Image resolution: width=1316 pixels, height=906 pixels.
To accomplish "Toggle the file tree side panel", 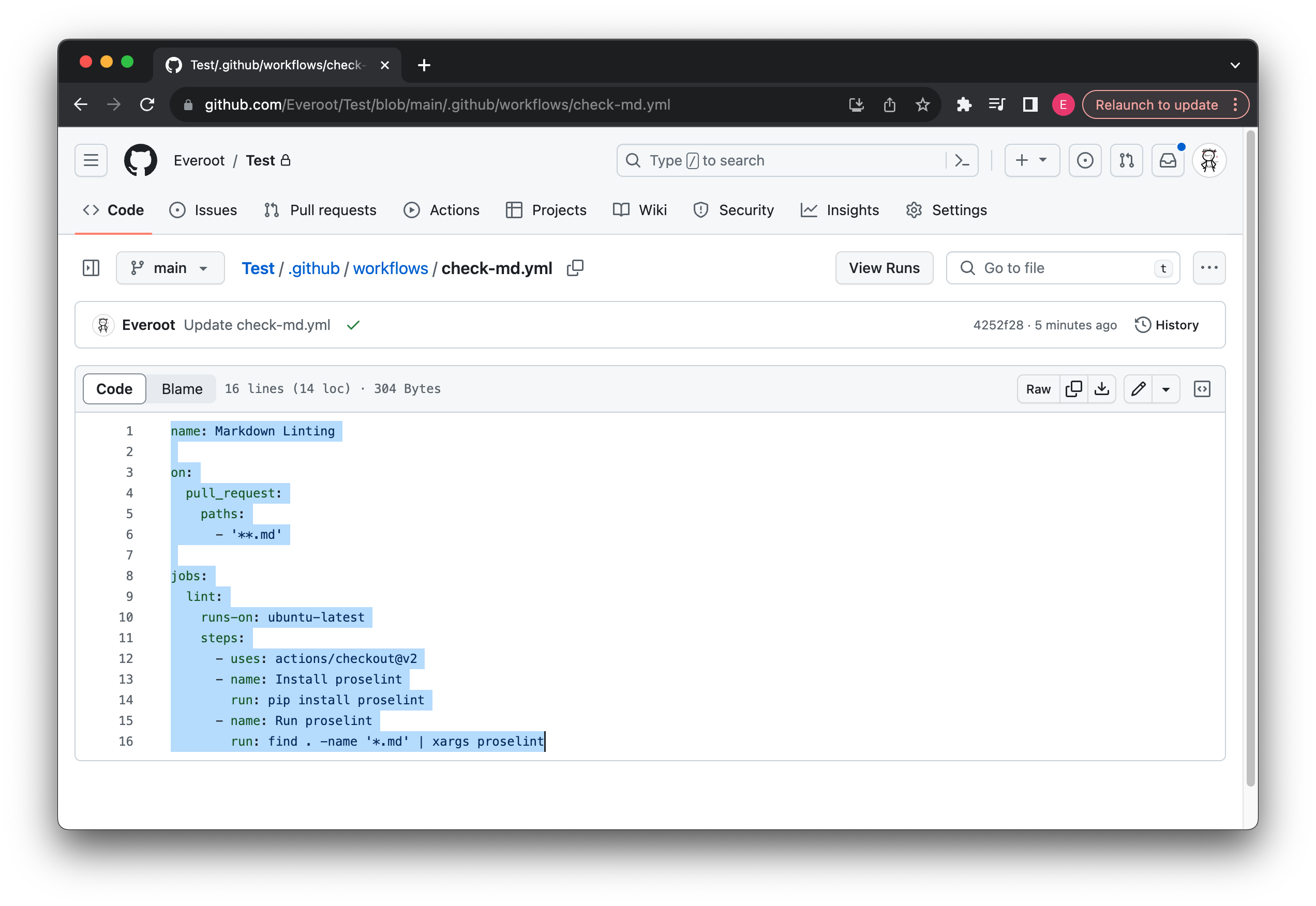I will 91,268.
